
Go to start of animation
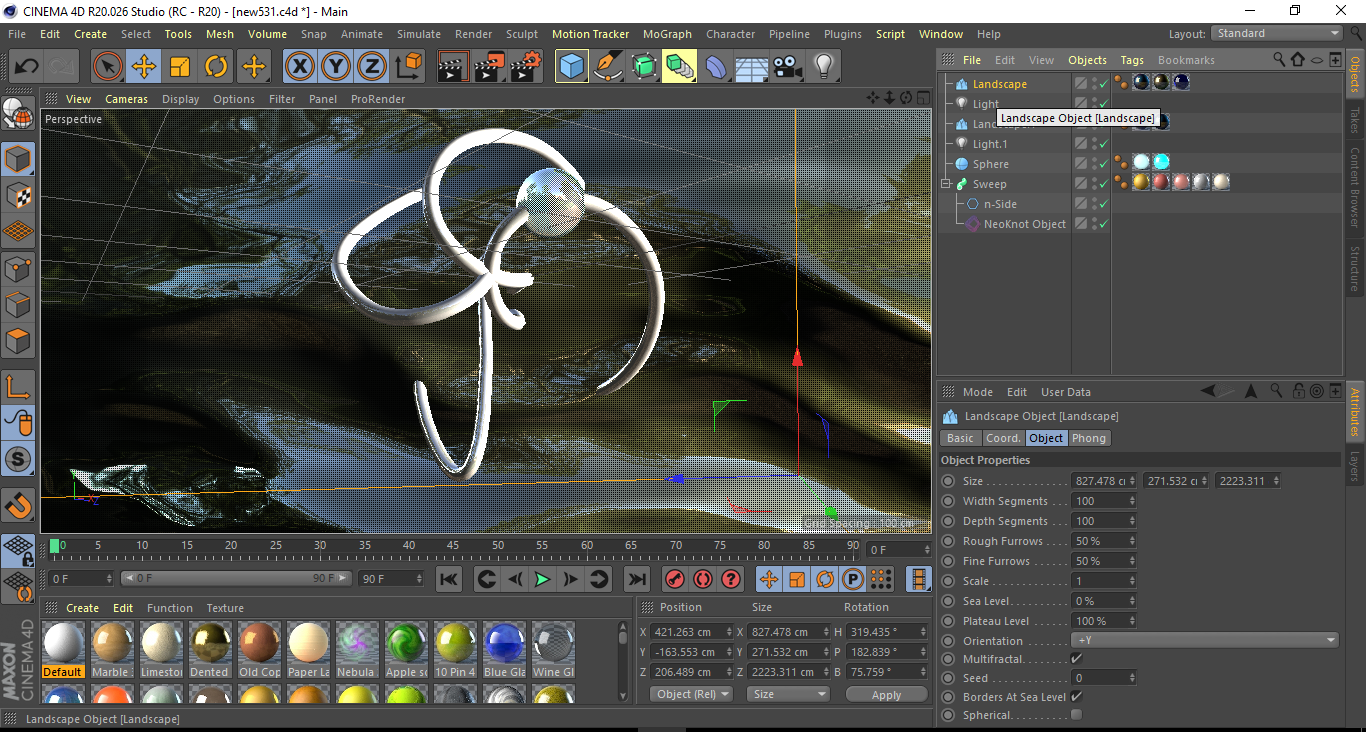click(x=449, y=579)
